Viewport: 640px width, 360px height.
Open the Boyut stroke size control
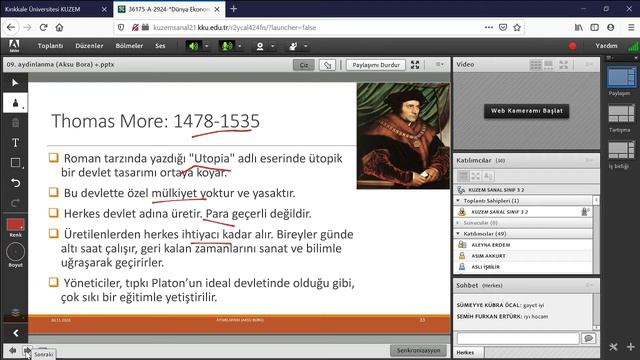16,252
